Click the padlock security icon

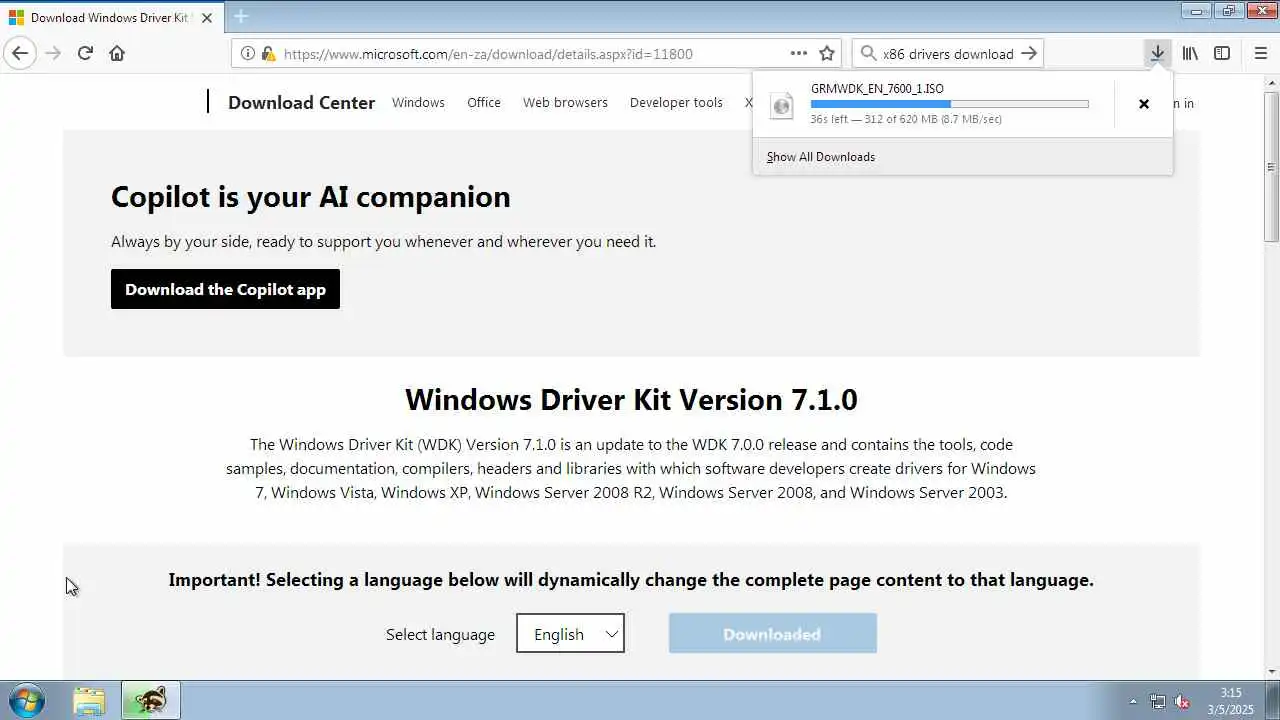(x=267, y=54)
